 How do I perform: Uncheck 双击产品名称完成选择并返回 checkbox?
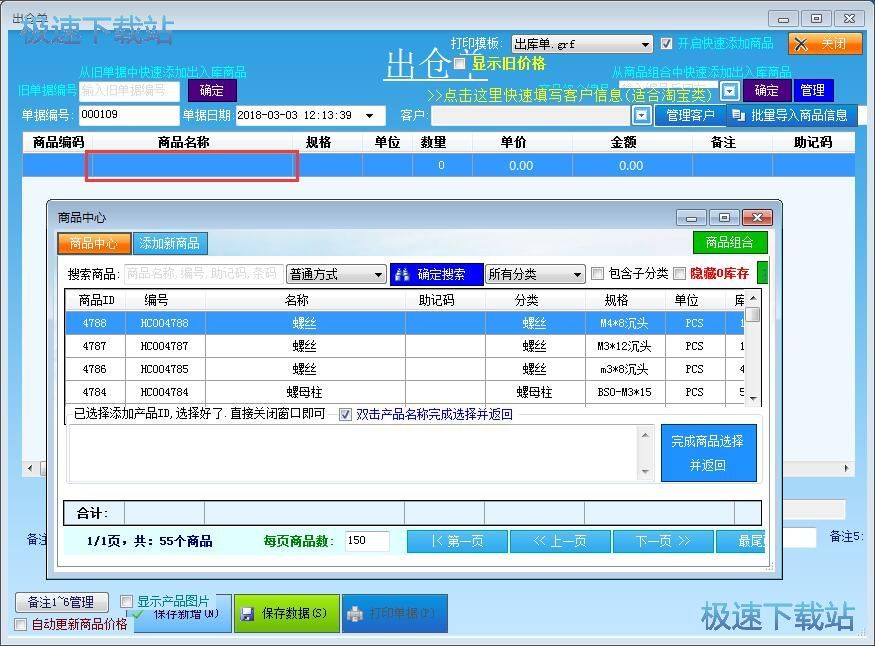345,414
